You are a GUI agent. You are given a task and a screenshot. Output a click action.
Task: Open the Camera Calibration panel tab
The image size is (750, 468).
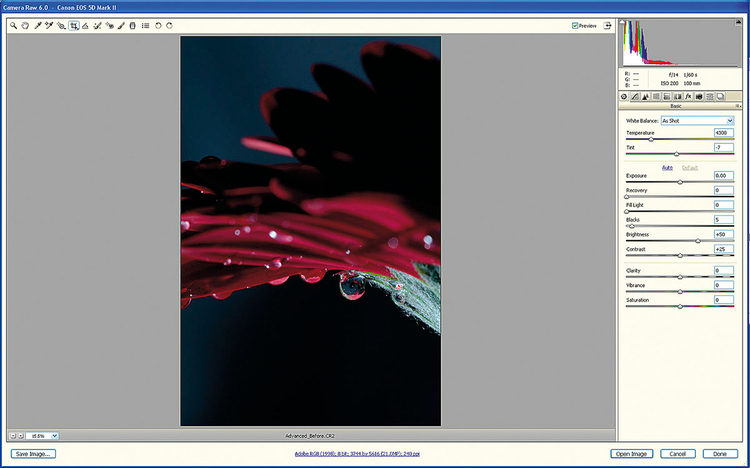point(699,96)
